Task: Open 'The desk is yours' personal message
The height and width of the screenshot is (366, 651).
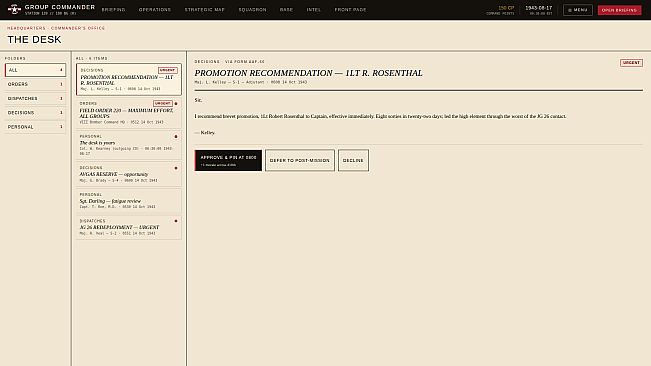Action: [129, 145]
